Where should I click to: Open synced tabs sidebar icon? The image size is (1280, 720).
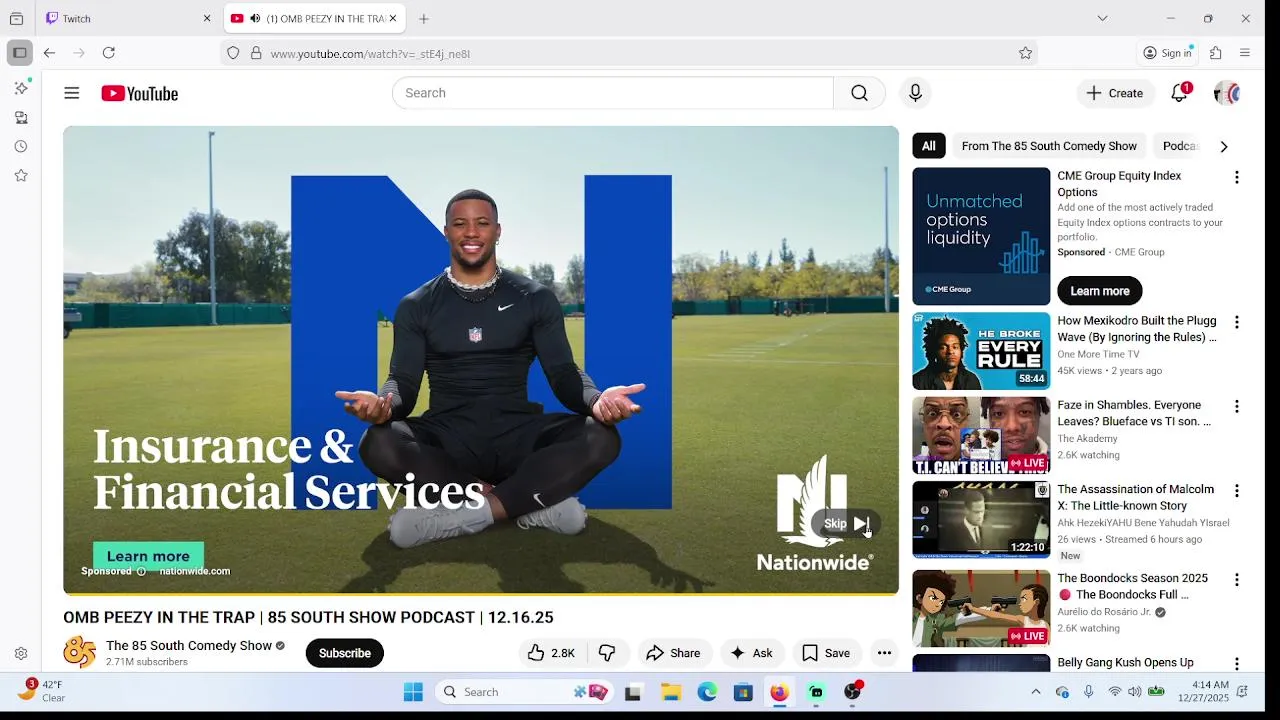21,118
